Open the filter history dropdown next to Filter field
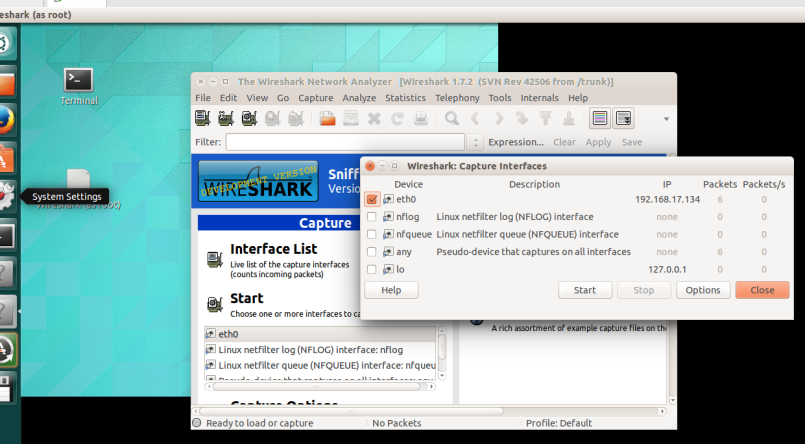Viewport: 806px width, 444px height. tap(475, 142)
